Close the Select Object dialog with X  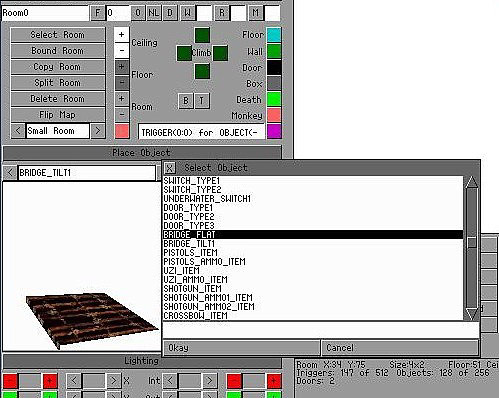click(170, 168)
